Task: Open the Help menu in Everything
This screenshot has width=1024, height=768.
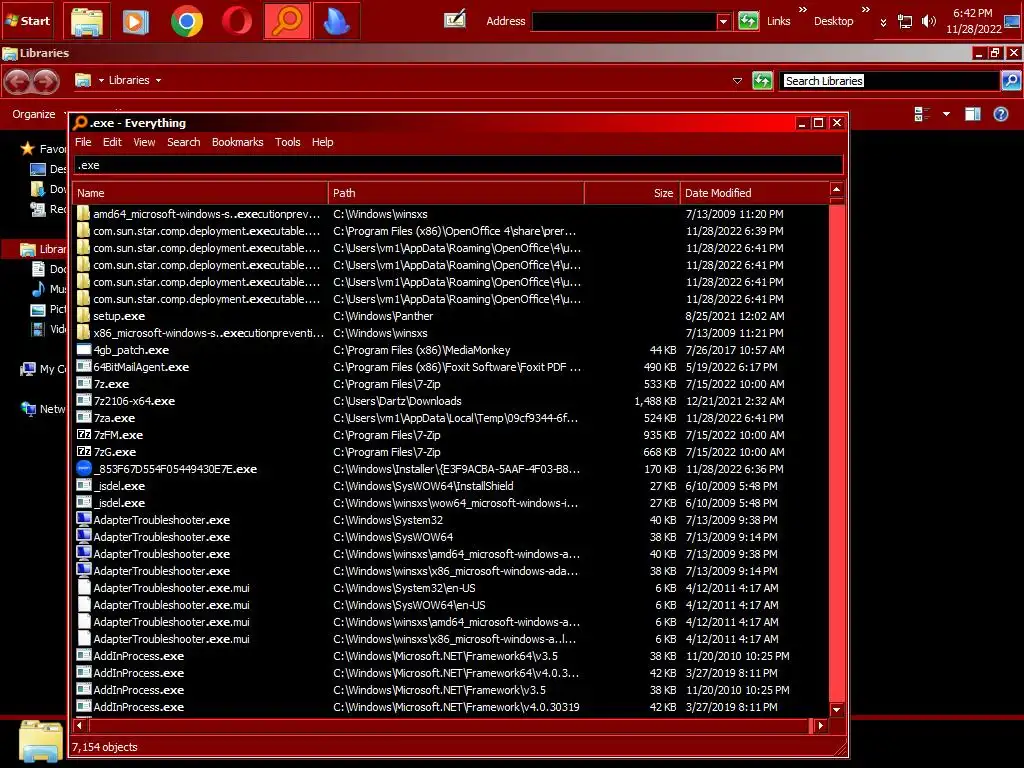Action: point(323,142)
